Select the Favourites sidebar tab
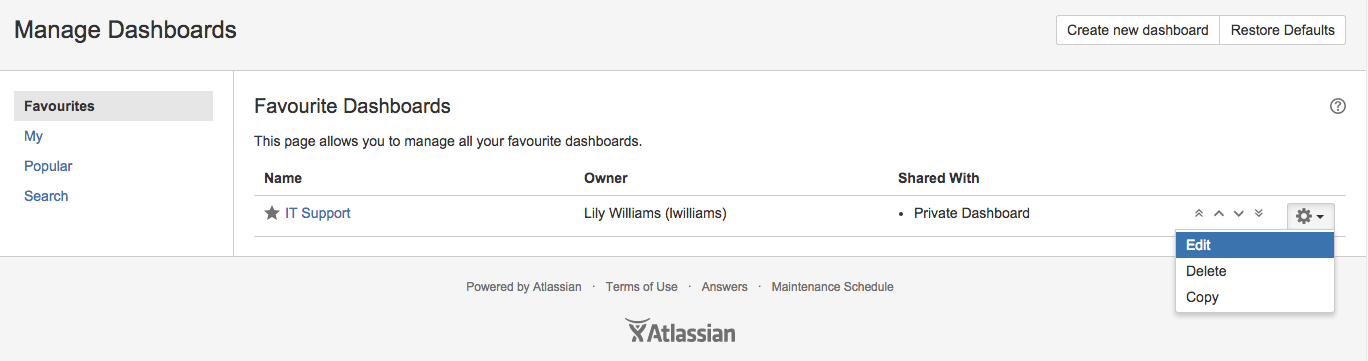The width and height of the screenshot is (1368, 361). [x=114, y=106]
